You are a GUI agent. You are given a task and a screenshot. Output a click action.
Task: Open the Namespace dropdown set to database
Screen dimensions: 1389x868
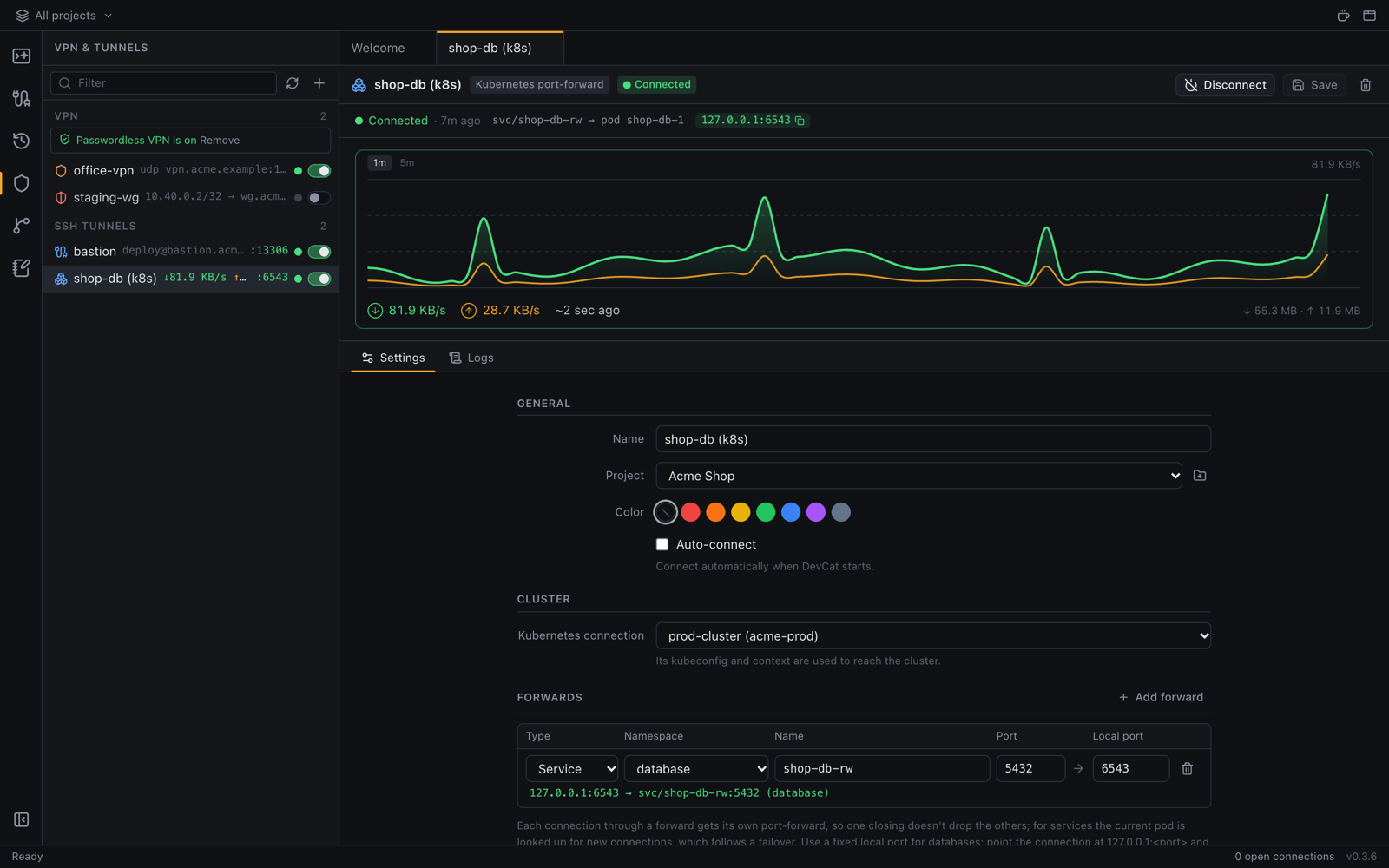(696, 769)
